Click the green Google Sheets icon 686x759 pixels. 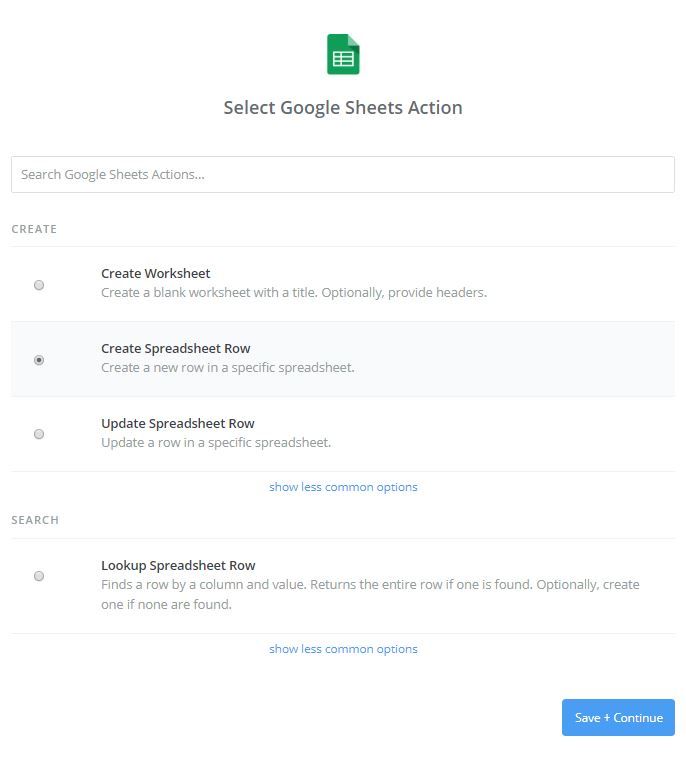(343, 54)
